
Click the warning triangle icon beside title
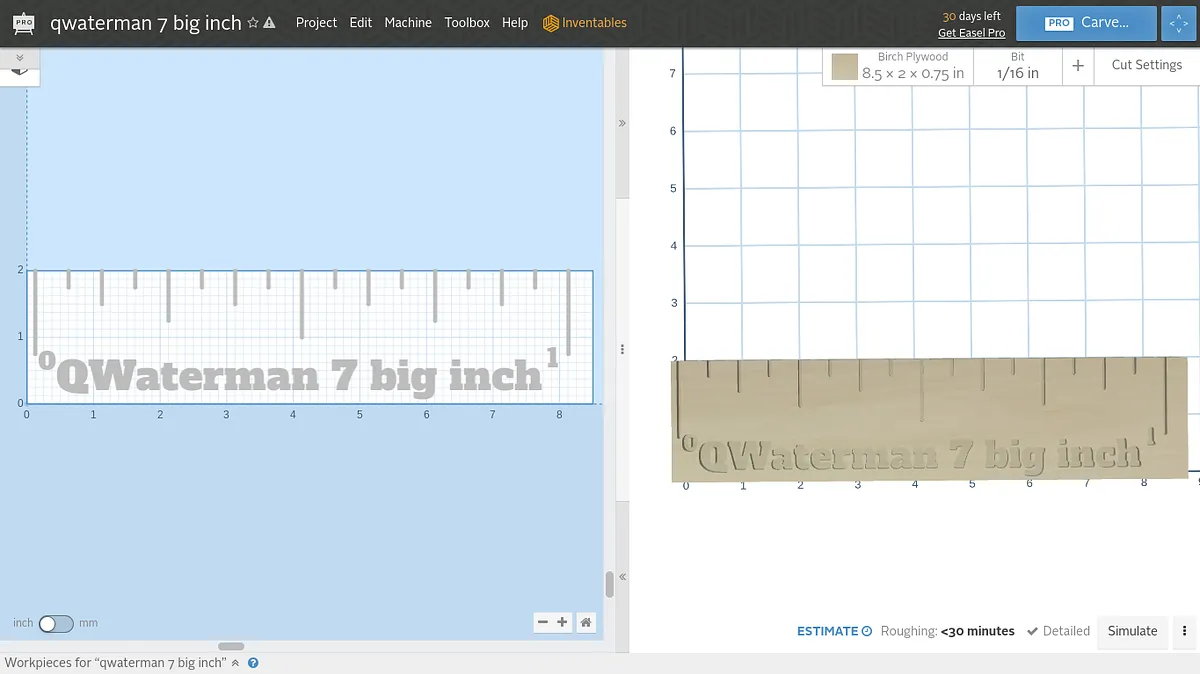pyautogui.click(x=269, y=23)
